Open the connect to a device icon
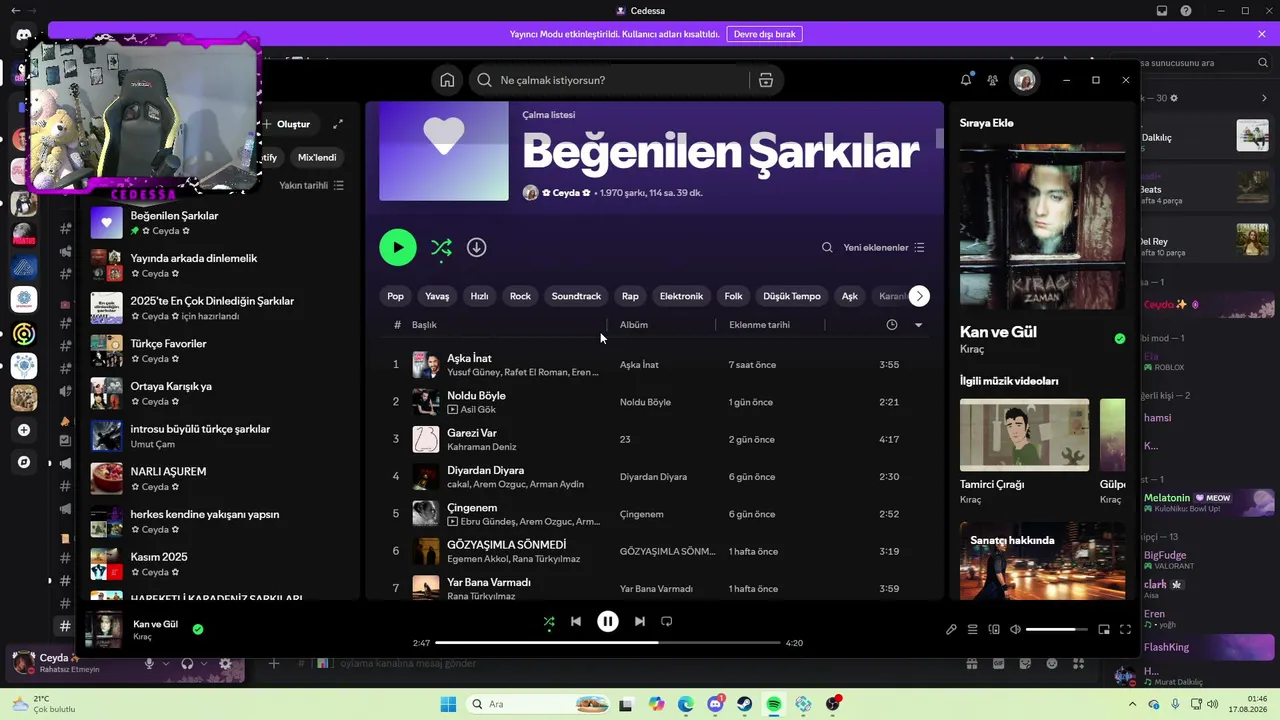Screen dimensions: 1280x720 [994, 630]
